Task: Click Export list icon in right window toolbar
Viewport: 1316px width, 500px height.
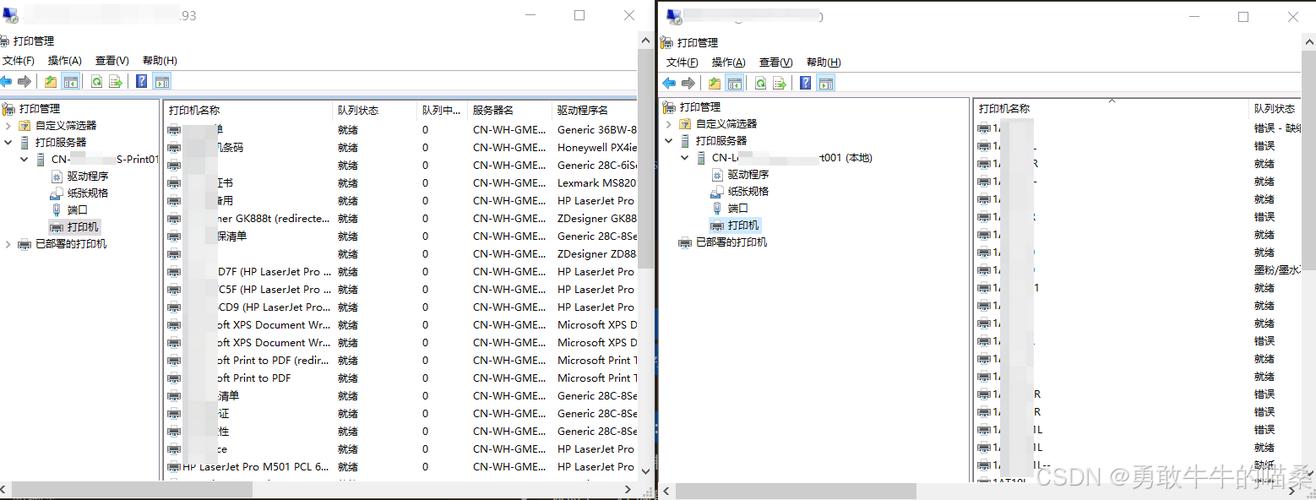Action: click(x=779, y=83)
